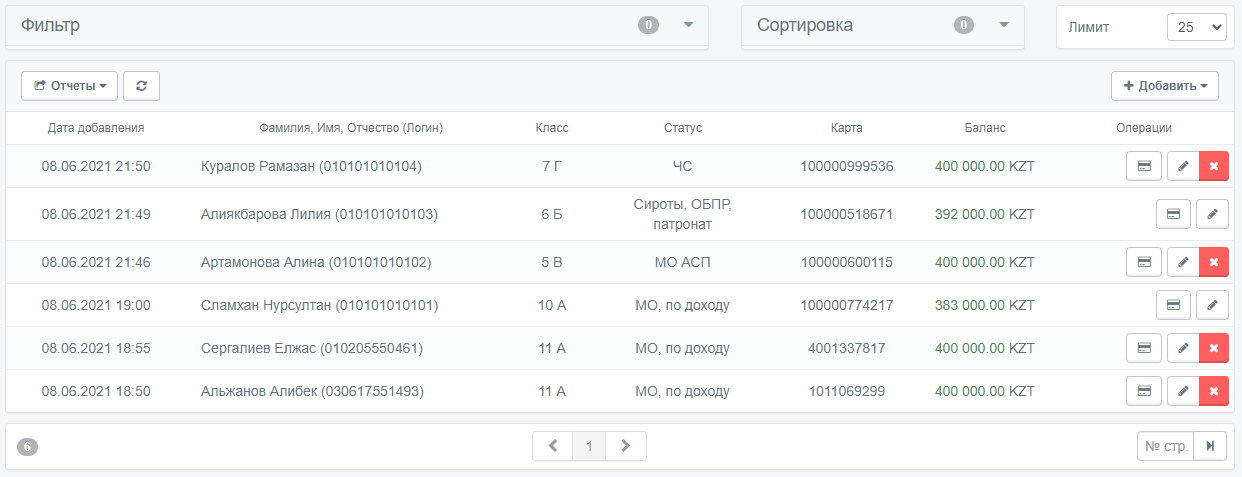Click date 08.06.2021 18:50

point(96,391)
